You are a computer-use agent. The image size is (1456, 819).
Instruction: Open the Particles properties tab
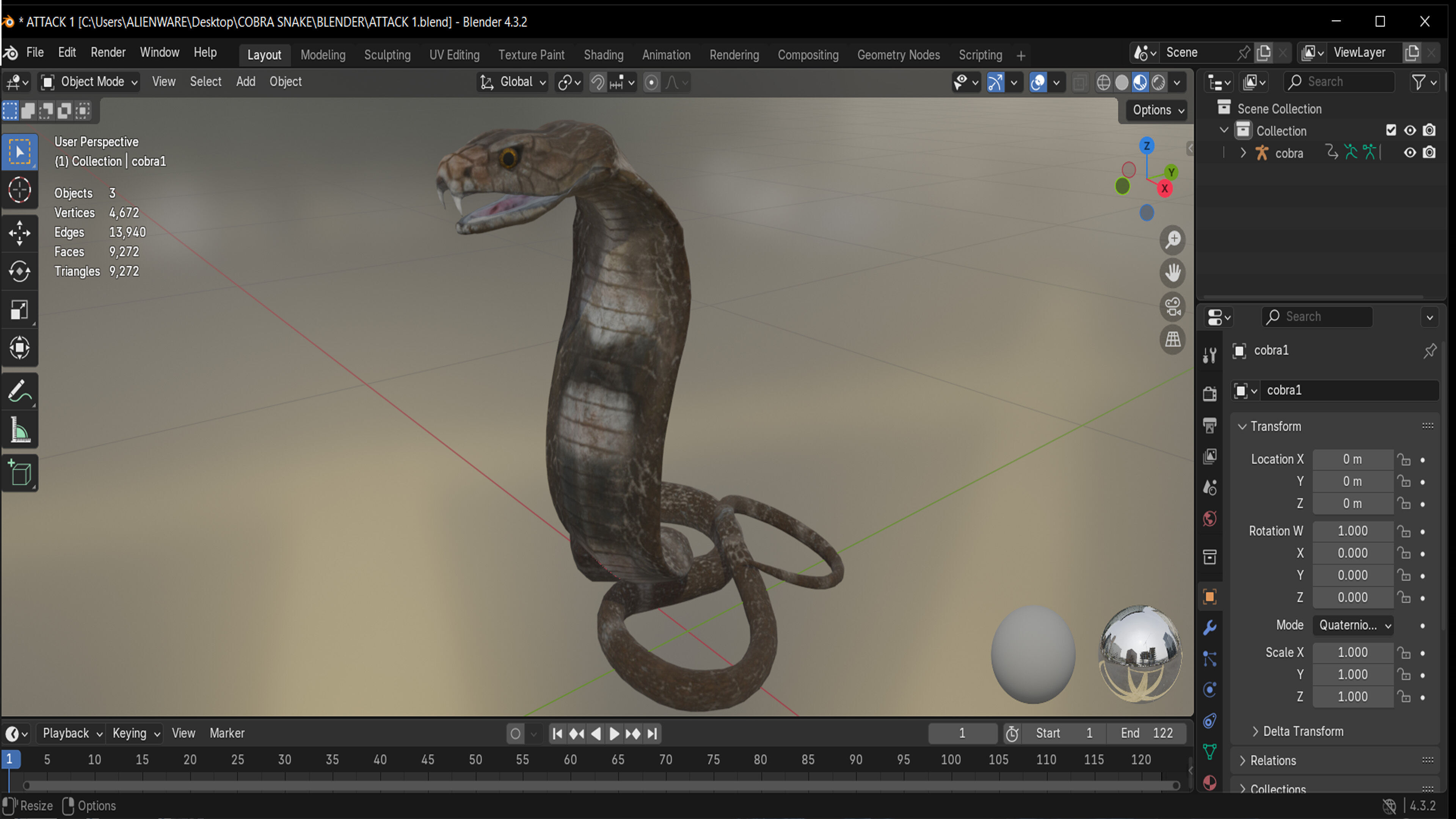coord(1210,659)
